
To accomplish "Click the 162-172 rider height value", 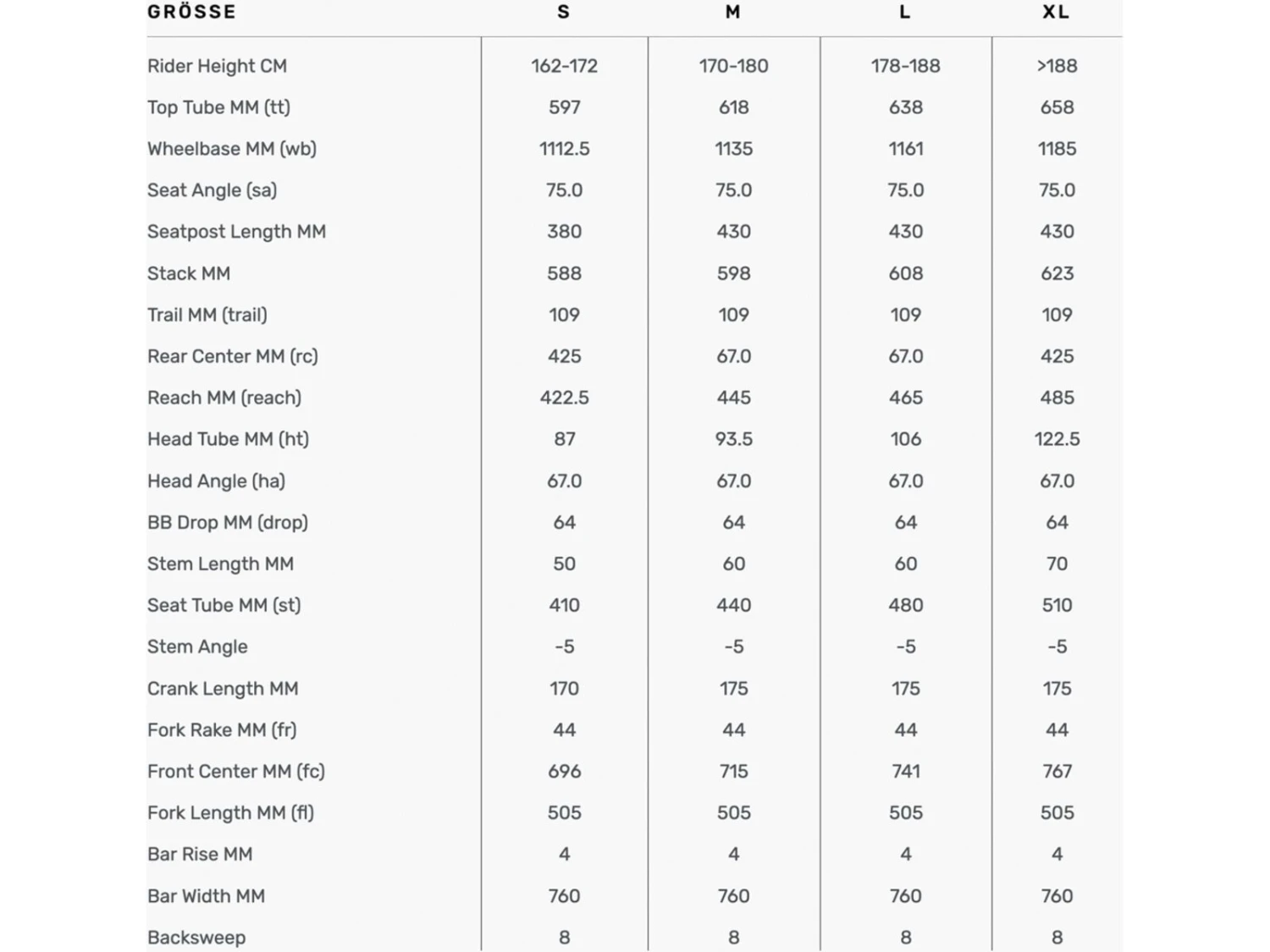I will pyautogui.click(x=564, y=66).
